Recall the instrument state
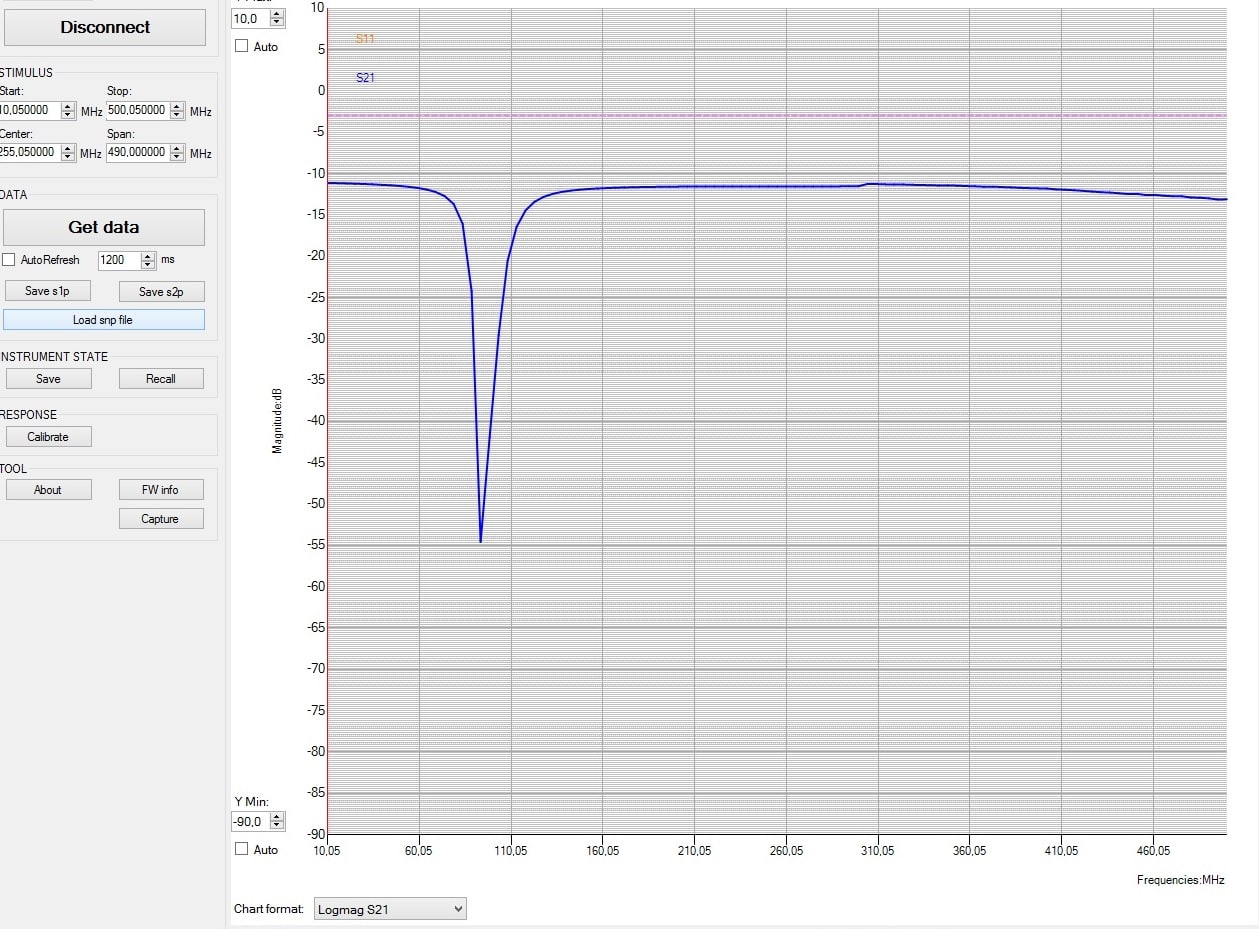The height and width of the screenshot is (929, 1259). (x=161, y=379)
